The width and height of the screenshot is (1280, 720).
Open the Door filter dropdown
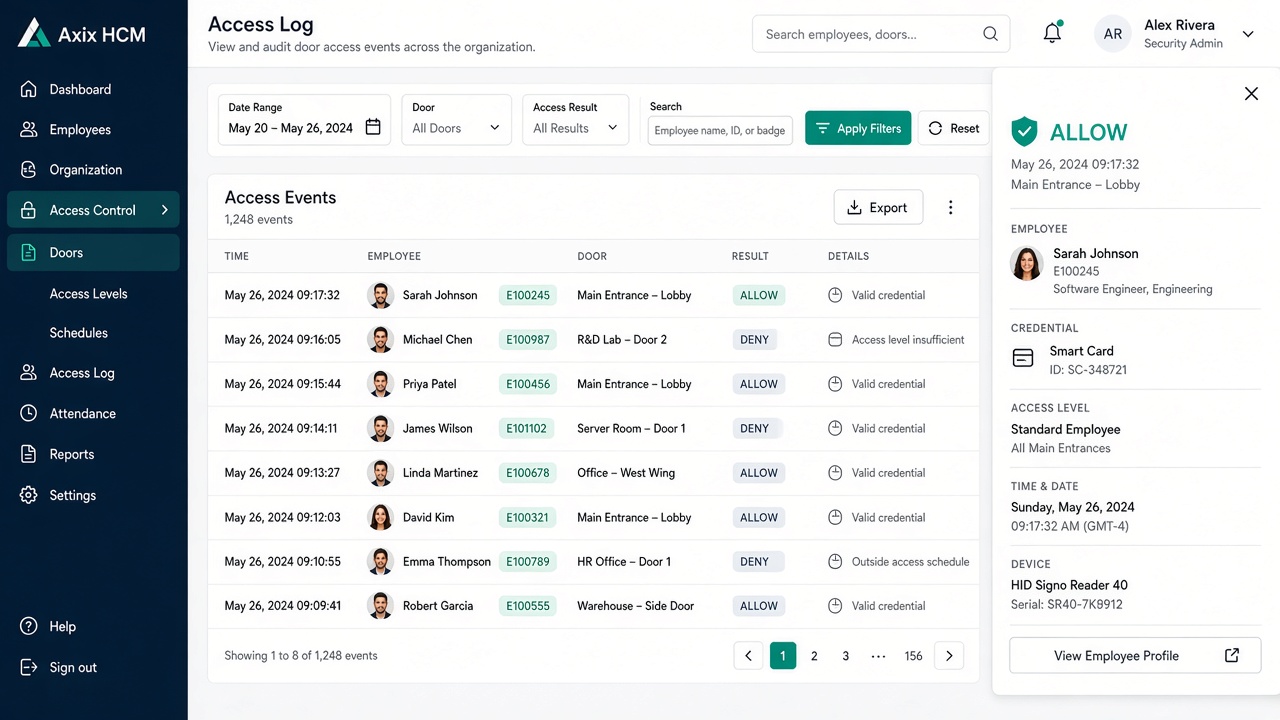(x=456, y=119)
